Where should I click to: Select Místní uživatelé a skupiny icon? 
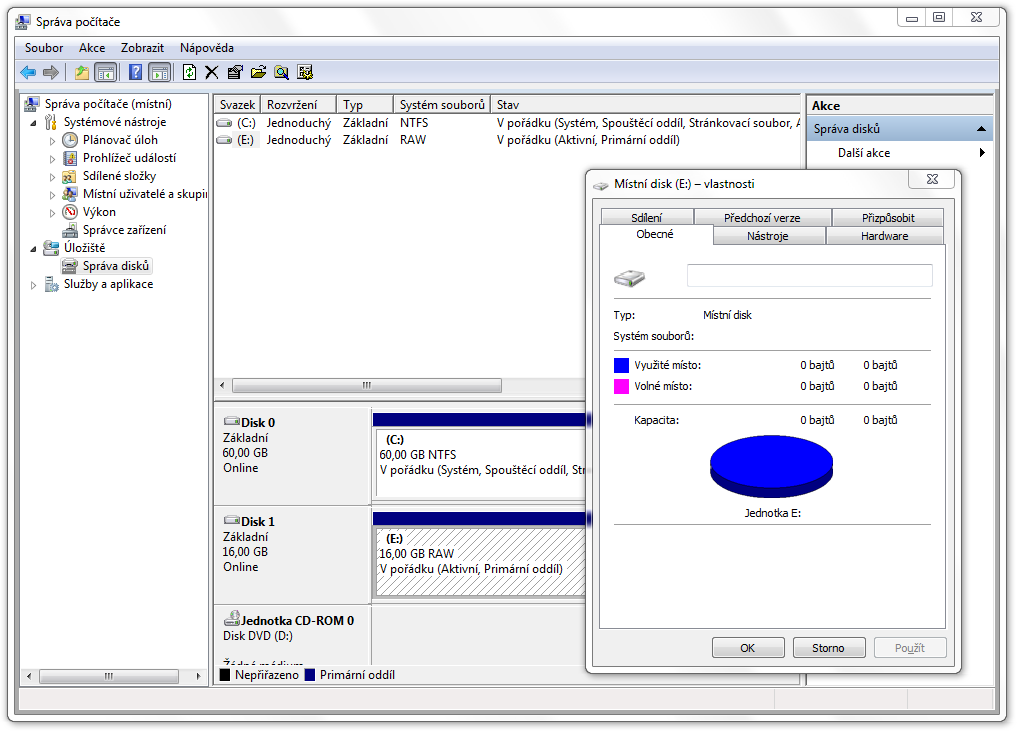coord(70,194)
